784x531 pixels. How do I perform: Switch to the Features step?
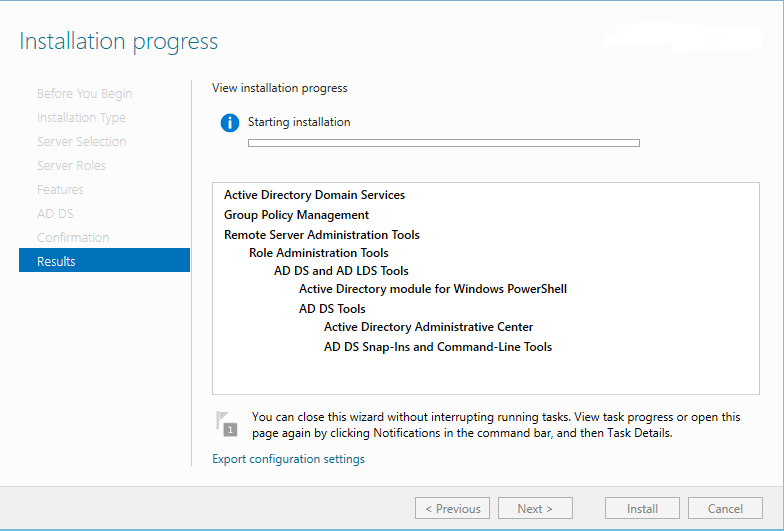point(60,189)
